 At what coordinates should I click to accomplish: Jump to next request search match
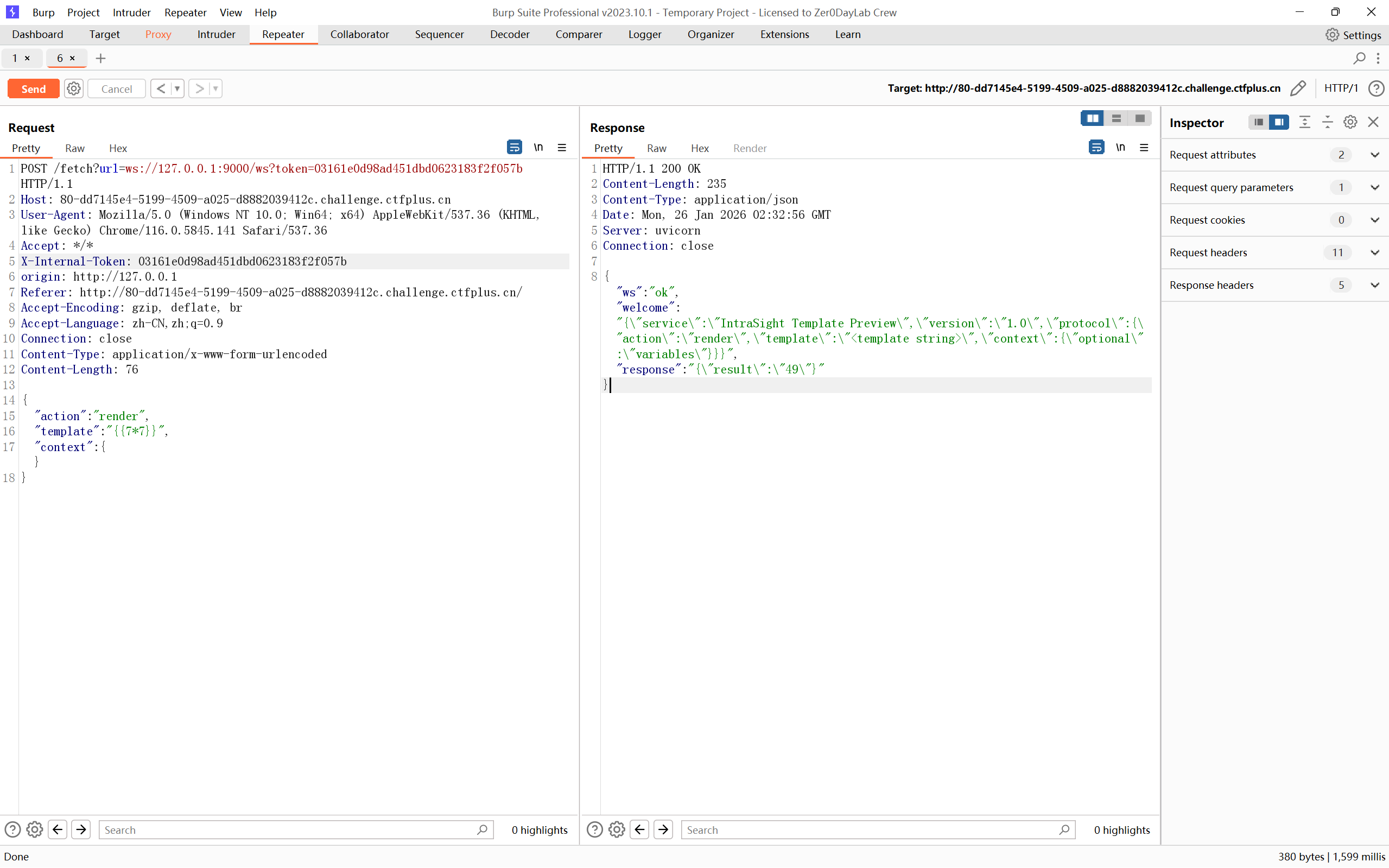click(x=81, y=829)
